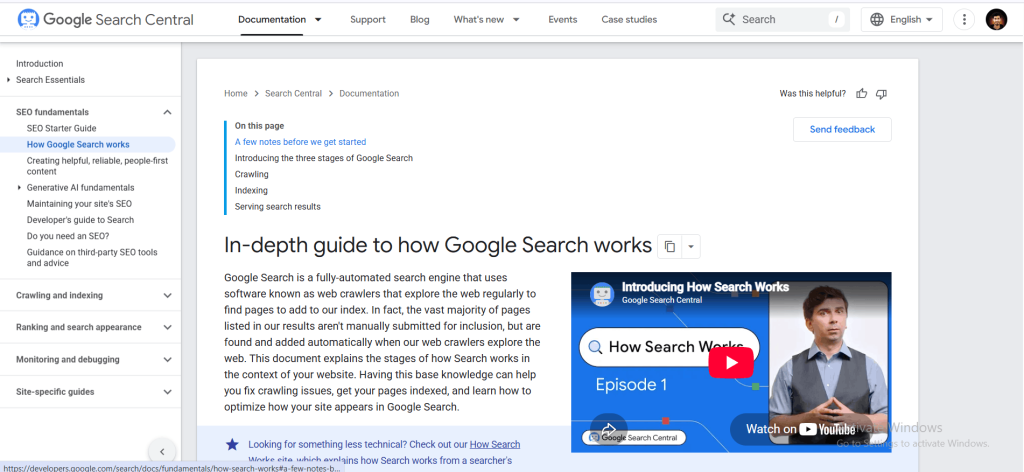Click the Documentation breadcrumb link

tap(369, 93)
